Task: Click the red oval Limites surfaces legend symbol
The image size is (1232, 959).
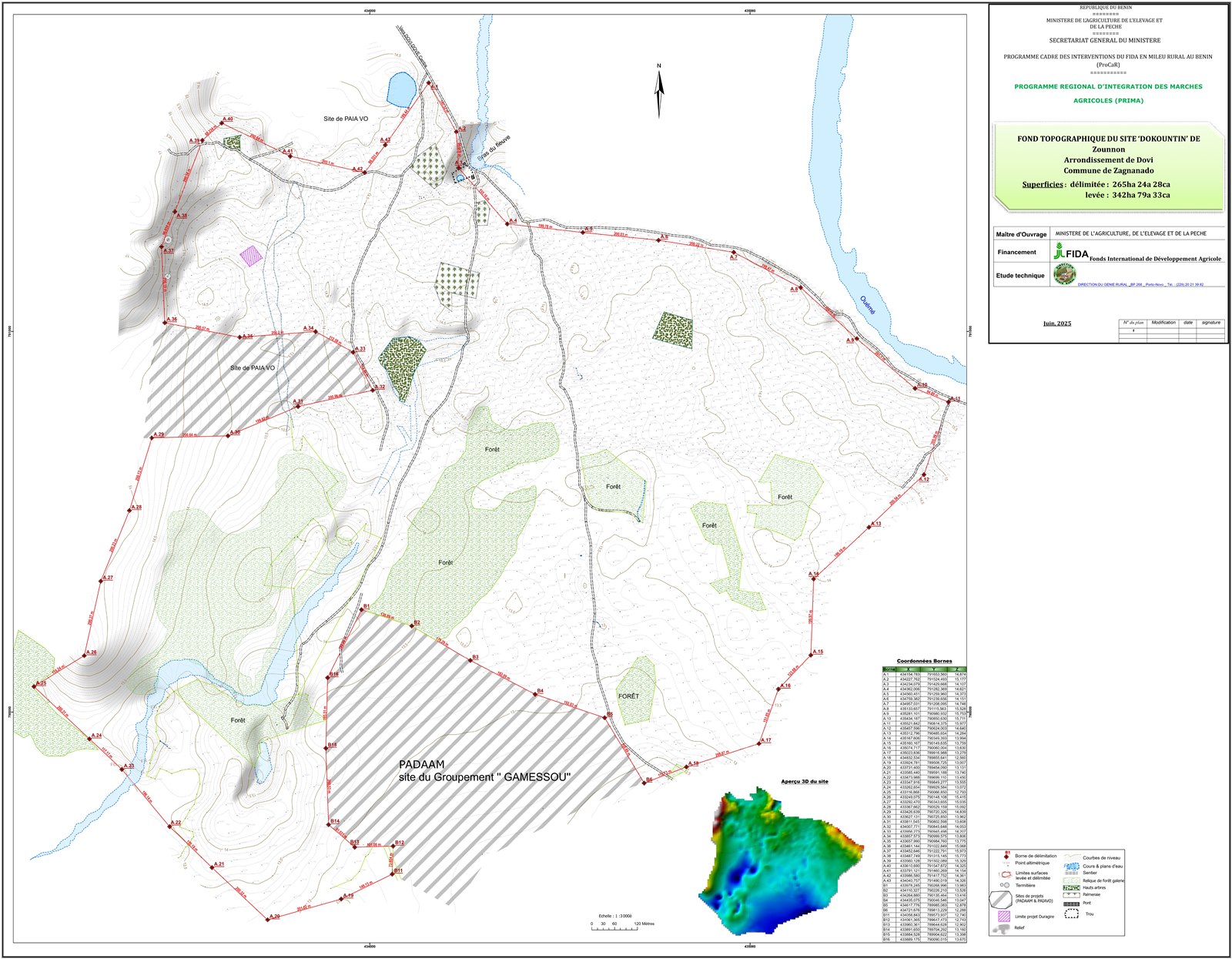Action: coord(1006,874)
